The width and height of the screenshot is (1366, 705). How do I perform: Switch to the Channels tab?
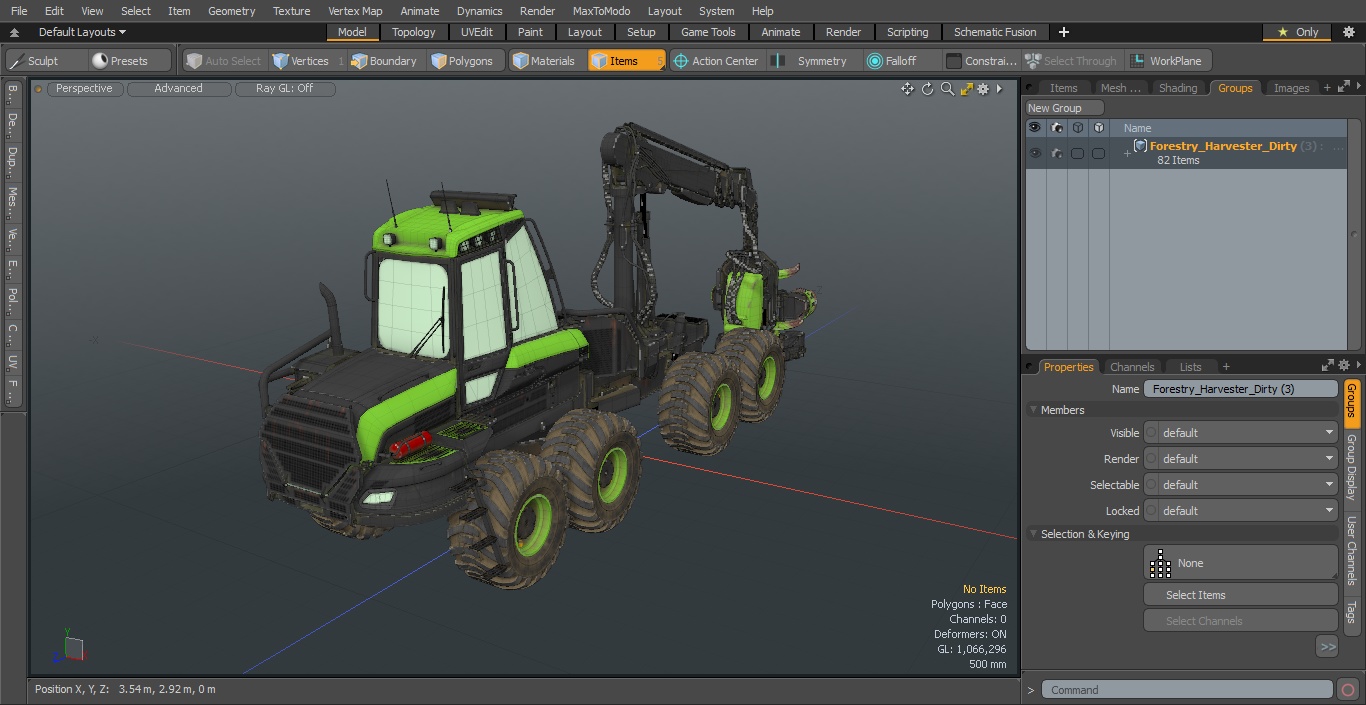tap(1132, 367)
